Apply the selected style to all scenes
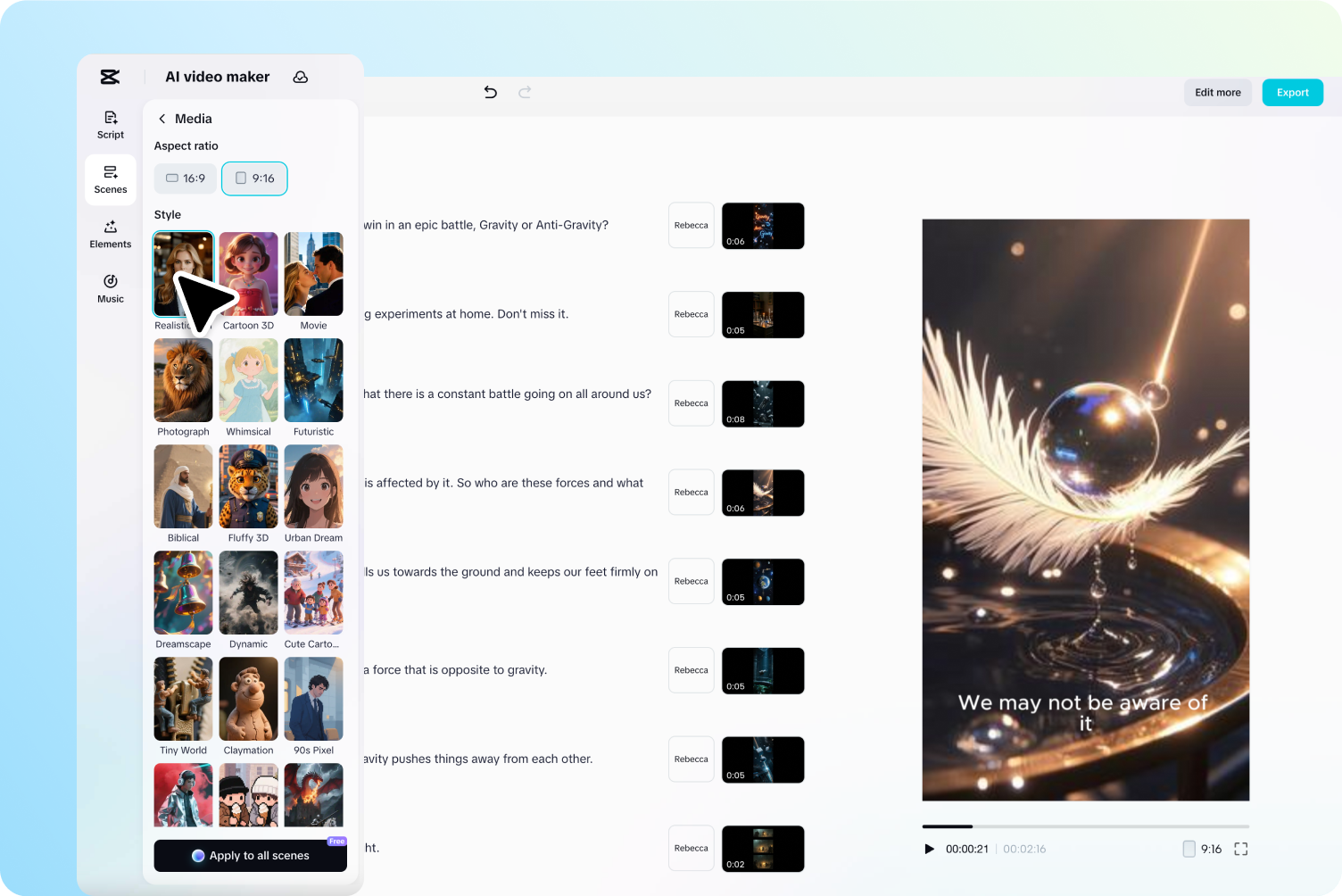Viewport: 1342px width, 896px height. (250, 855)
